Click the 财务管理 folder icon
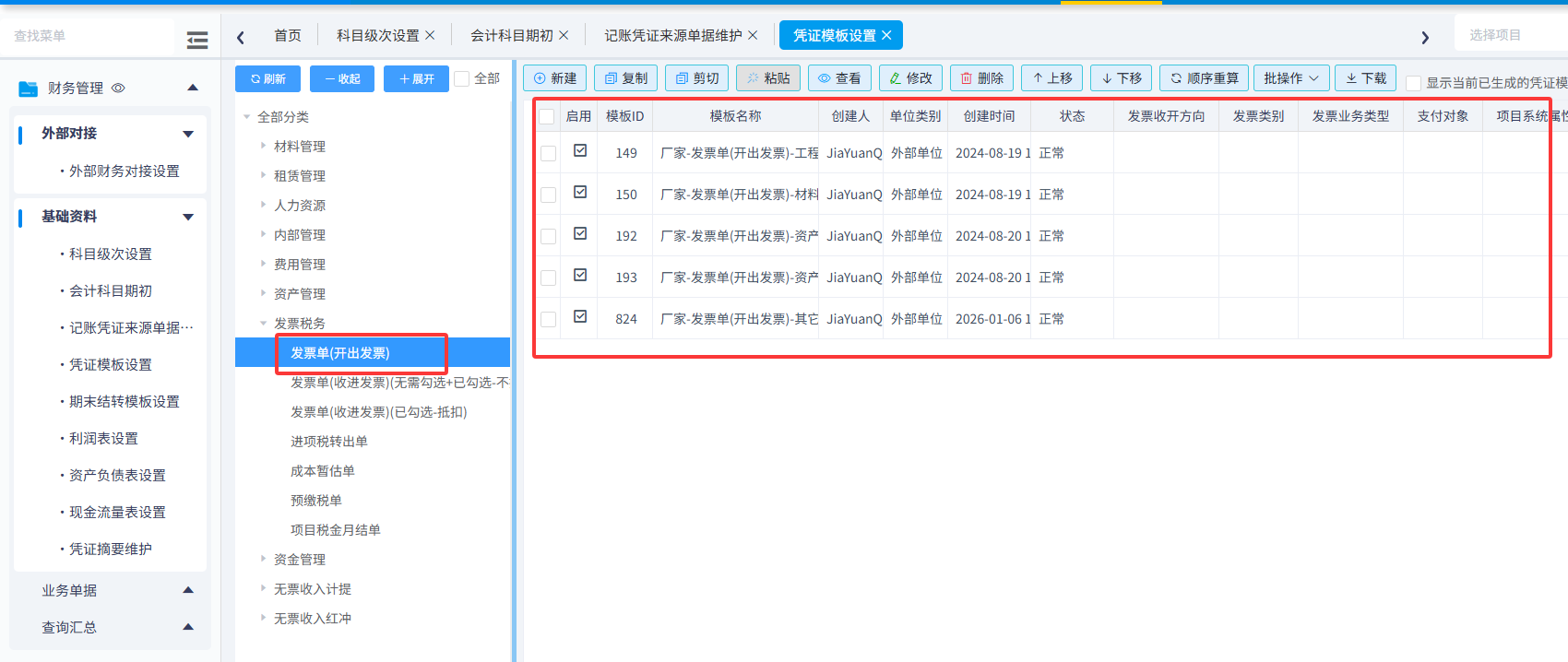The image size is (1568, 662). tap(29, 89)
